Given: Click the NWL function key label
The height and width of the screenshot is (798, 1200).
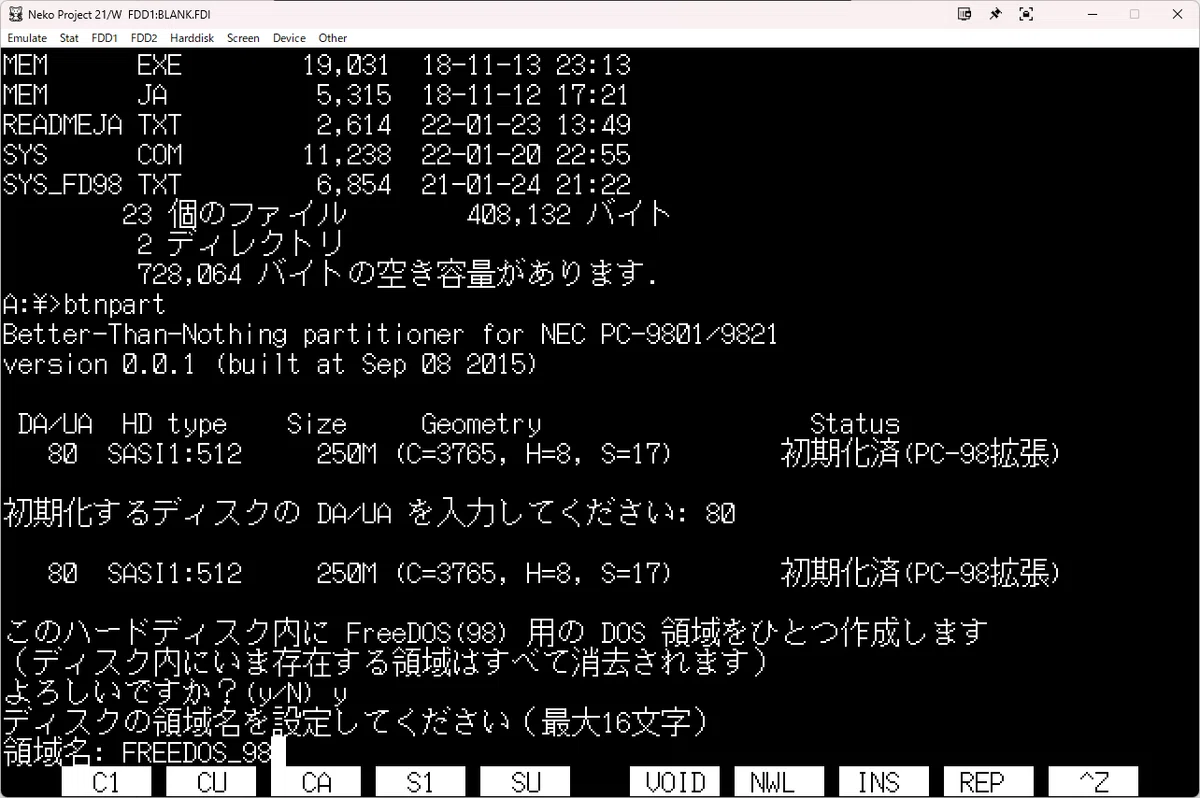Looking at the screenshot, I should click(779, 782).
